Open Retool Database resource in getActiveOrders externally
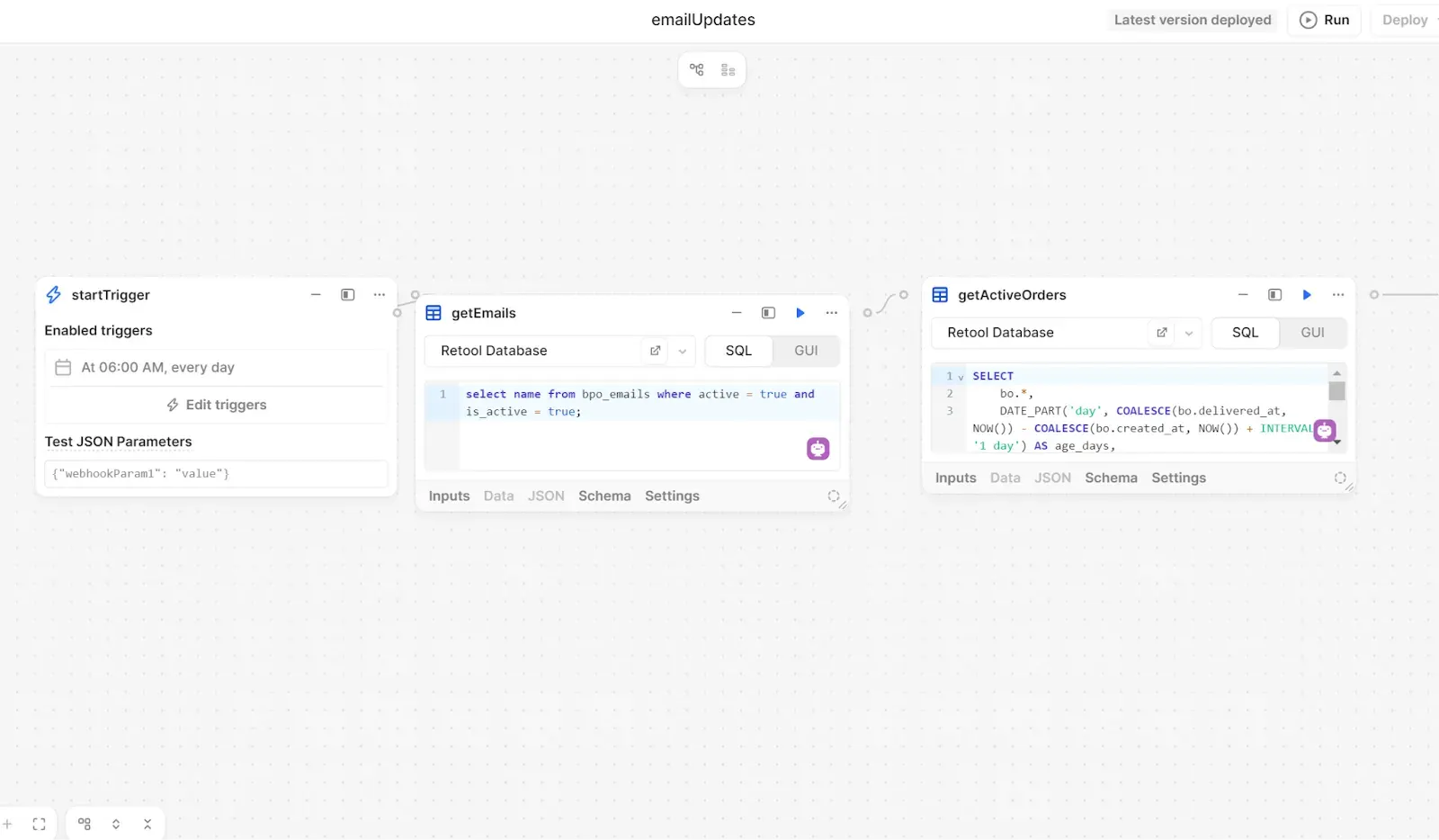 point(1161,333)
